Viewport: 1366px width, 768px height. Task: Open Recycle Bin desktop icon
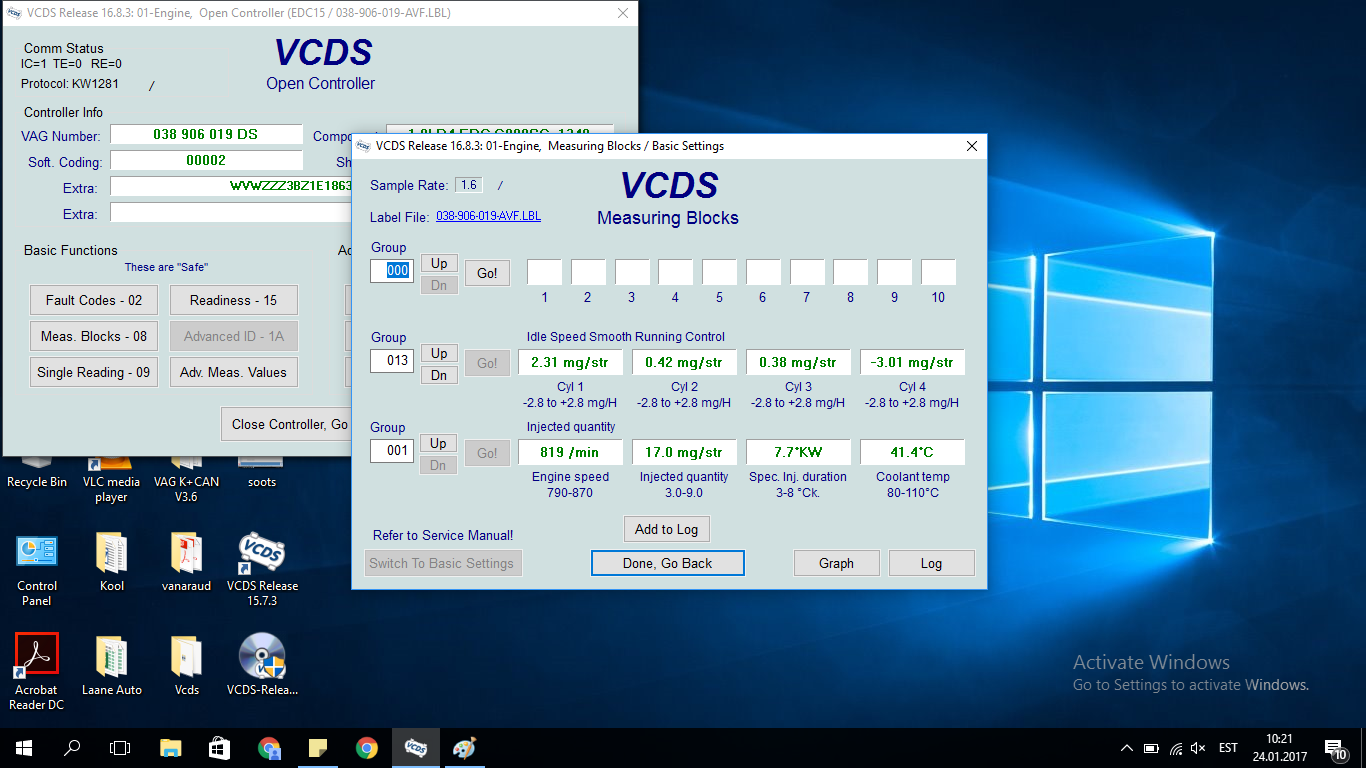tap(37, 472)
